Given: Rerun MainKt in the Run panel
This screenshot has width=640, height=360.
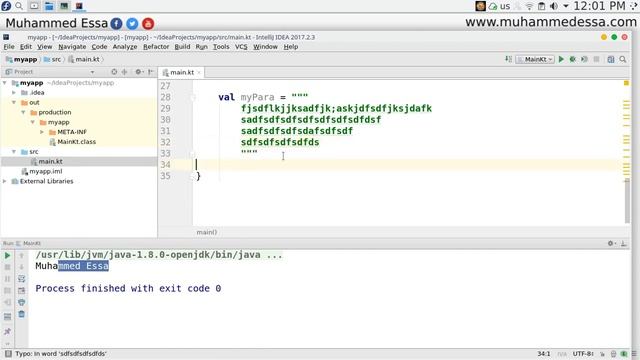Looking at the screenshot, I should pos(7,256).
